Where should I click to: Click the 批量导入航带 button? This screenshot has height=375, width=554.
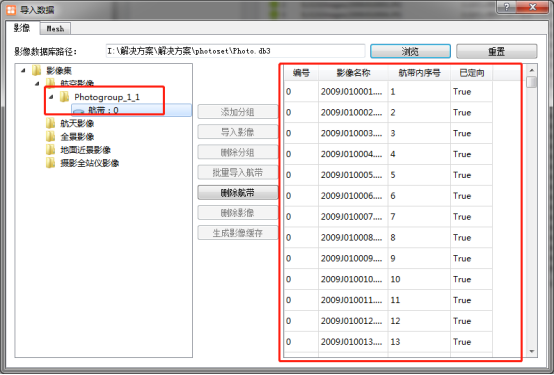click(x=237, y=172)
